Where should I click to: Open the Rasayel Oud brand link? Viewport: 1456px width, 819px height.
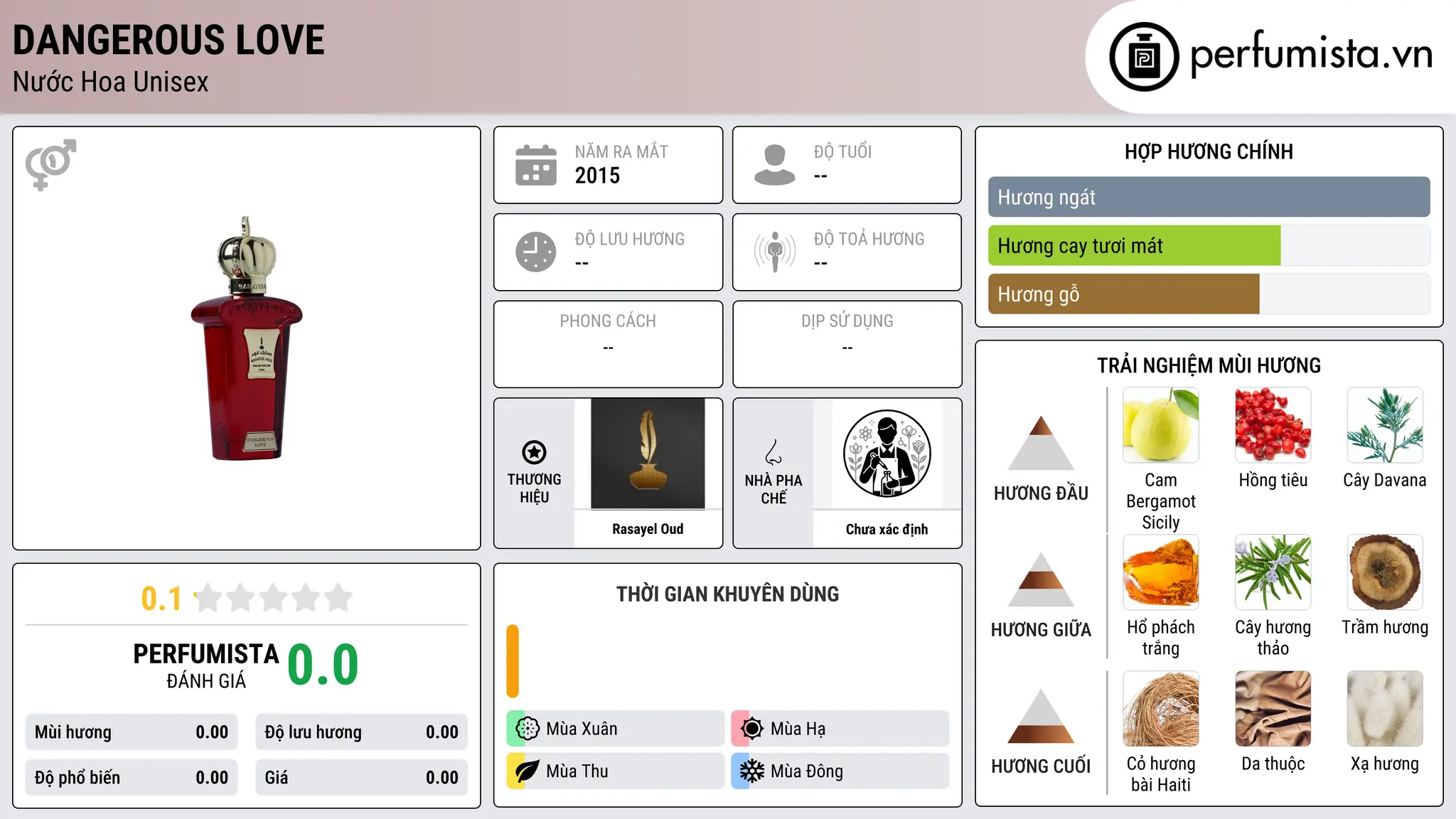coord(648,529)
